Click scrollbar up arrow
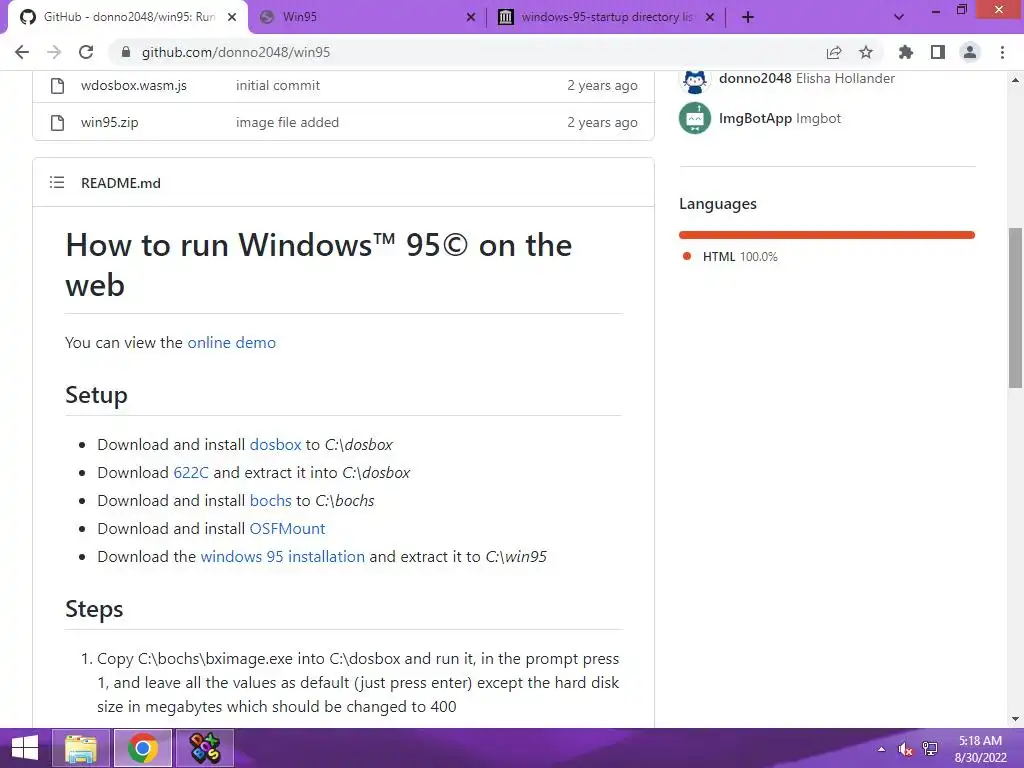This screenshot has height=768, width=1024. 1016,80
